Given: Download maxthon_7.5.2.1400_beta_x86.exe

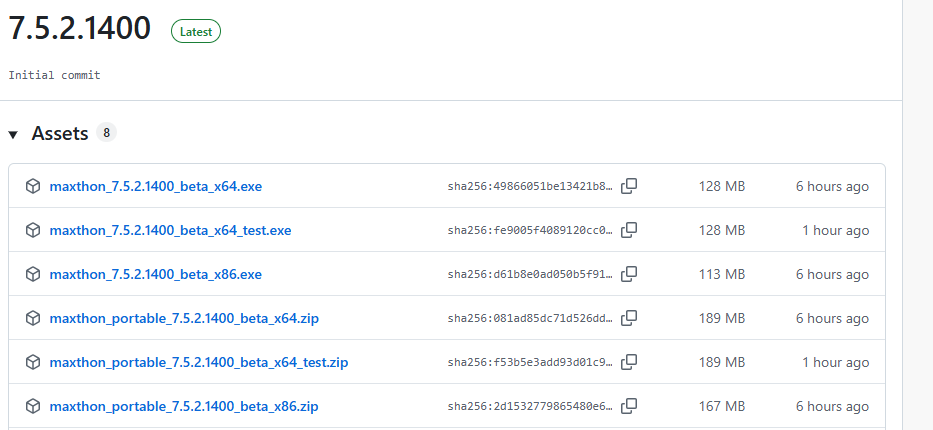Looking at the screenshot, I should [155, 274].
